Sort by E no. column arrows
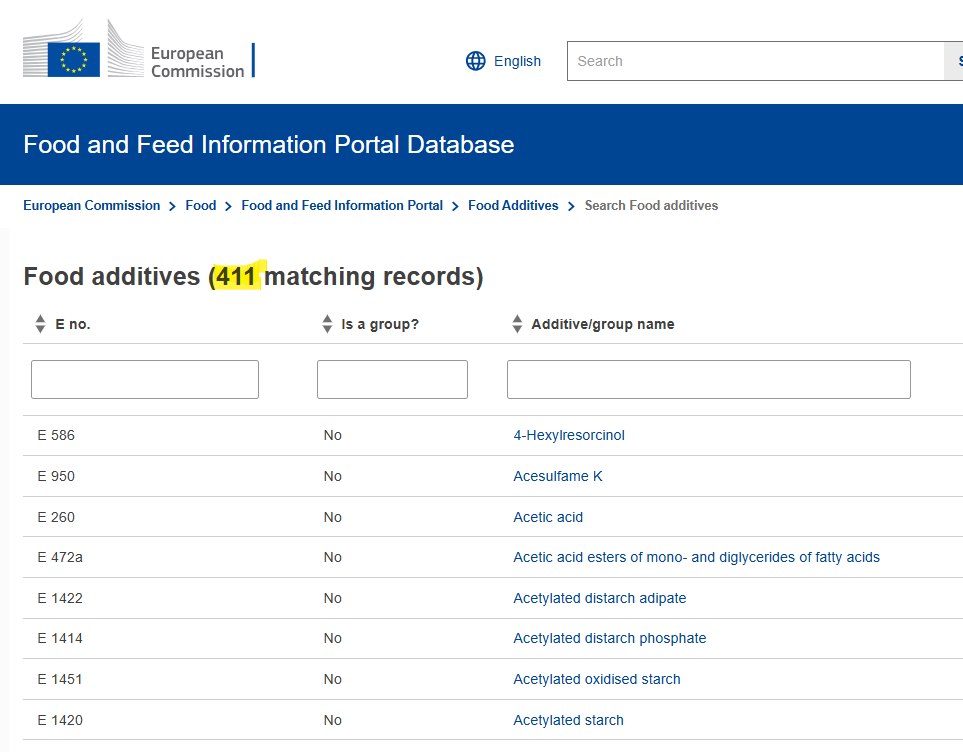This screenshot has height=752, width=963. [x=41, y=324]
